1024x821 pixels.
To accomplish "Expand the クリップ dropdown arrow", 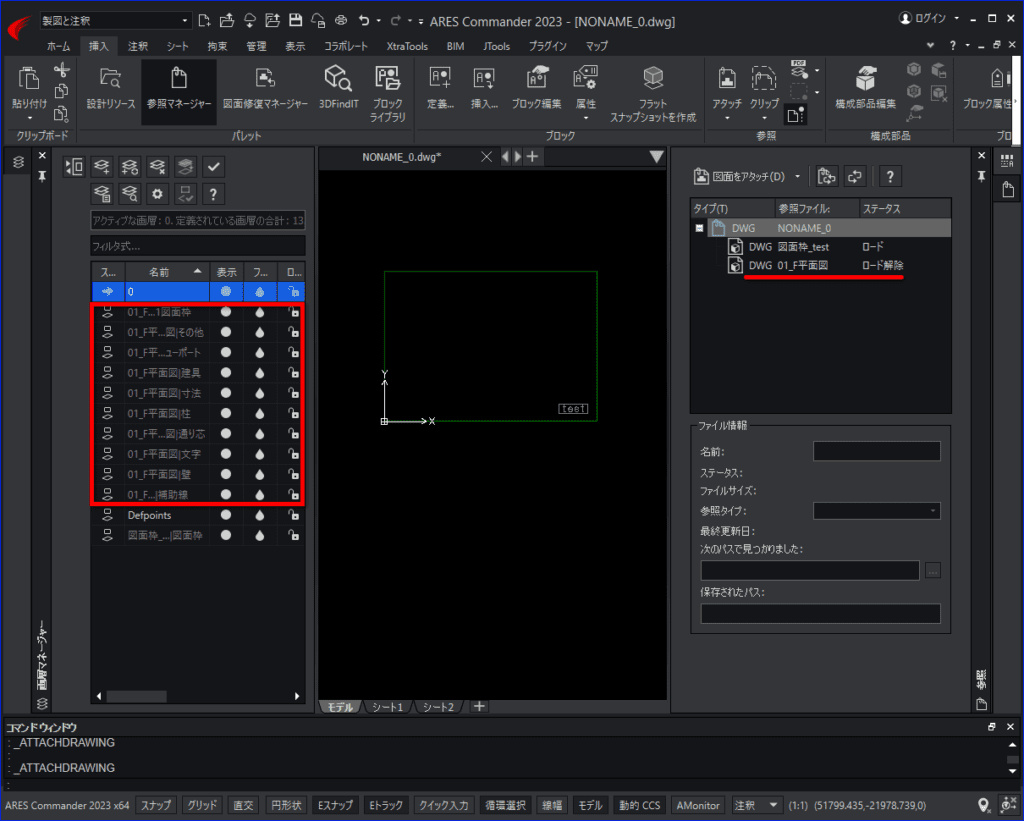I will point(764,118).
